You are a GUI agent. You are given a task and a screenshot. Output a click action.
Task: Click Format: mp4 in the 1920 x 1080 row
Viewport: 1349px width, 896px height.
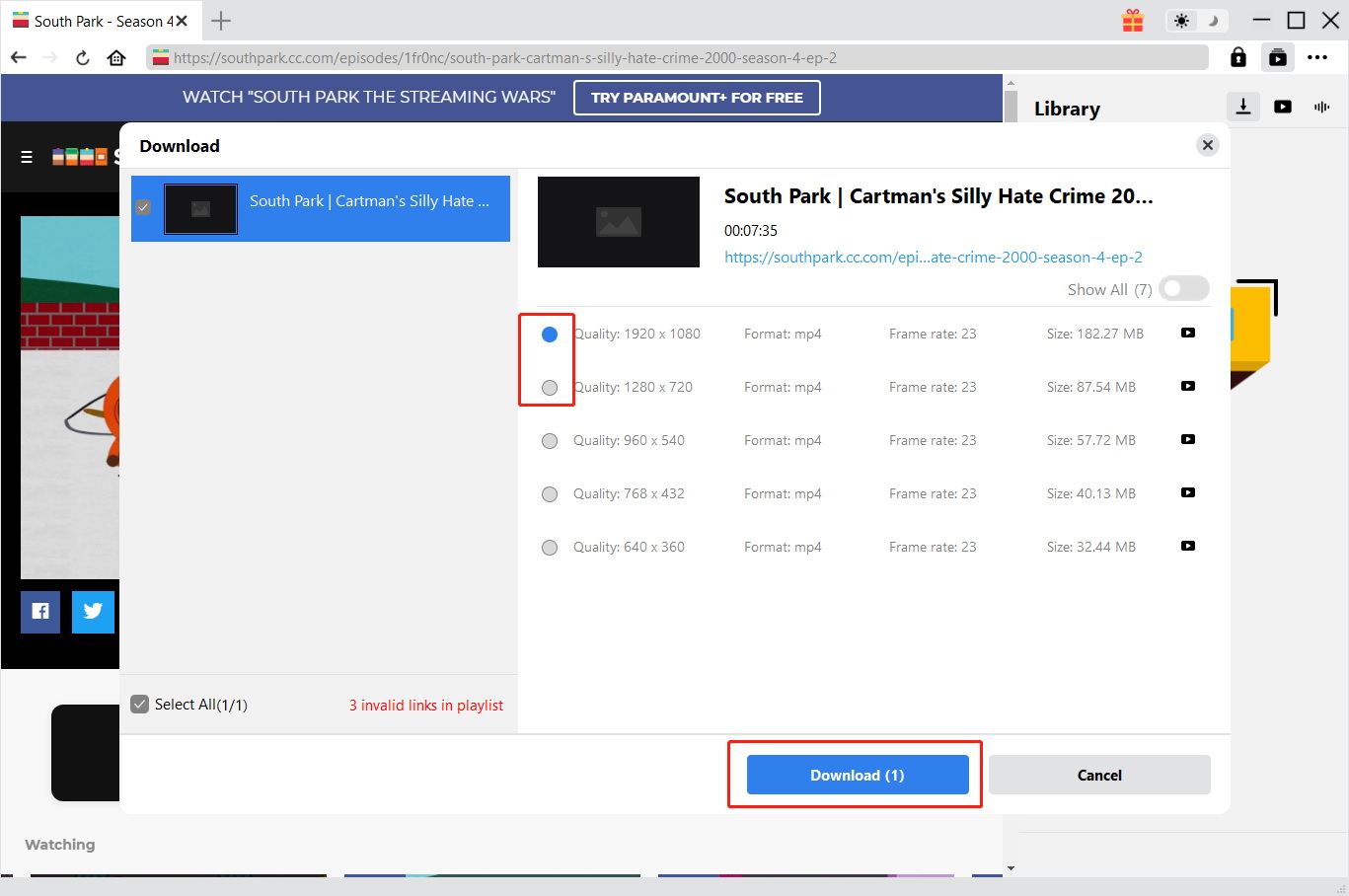783,334
